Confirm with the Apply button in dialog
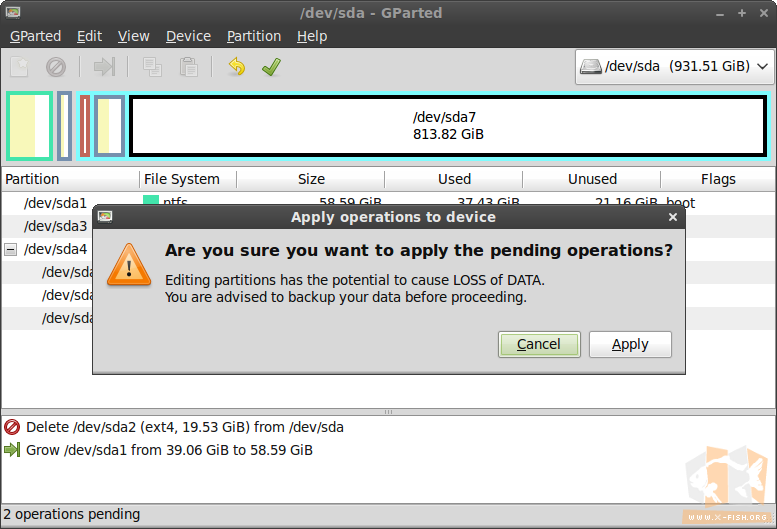The width and height of the screenshot is (777, 529). click(x=630, y=344)
